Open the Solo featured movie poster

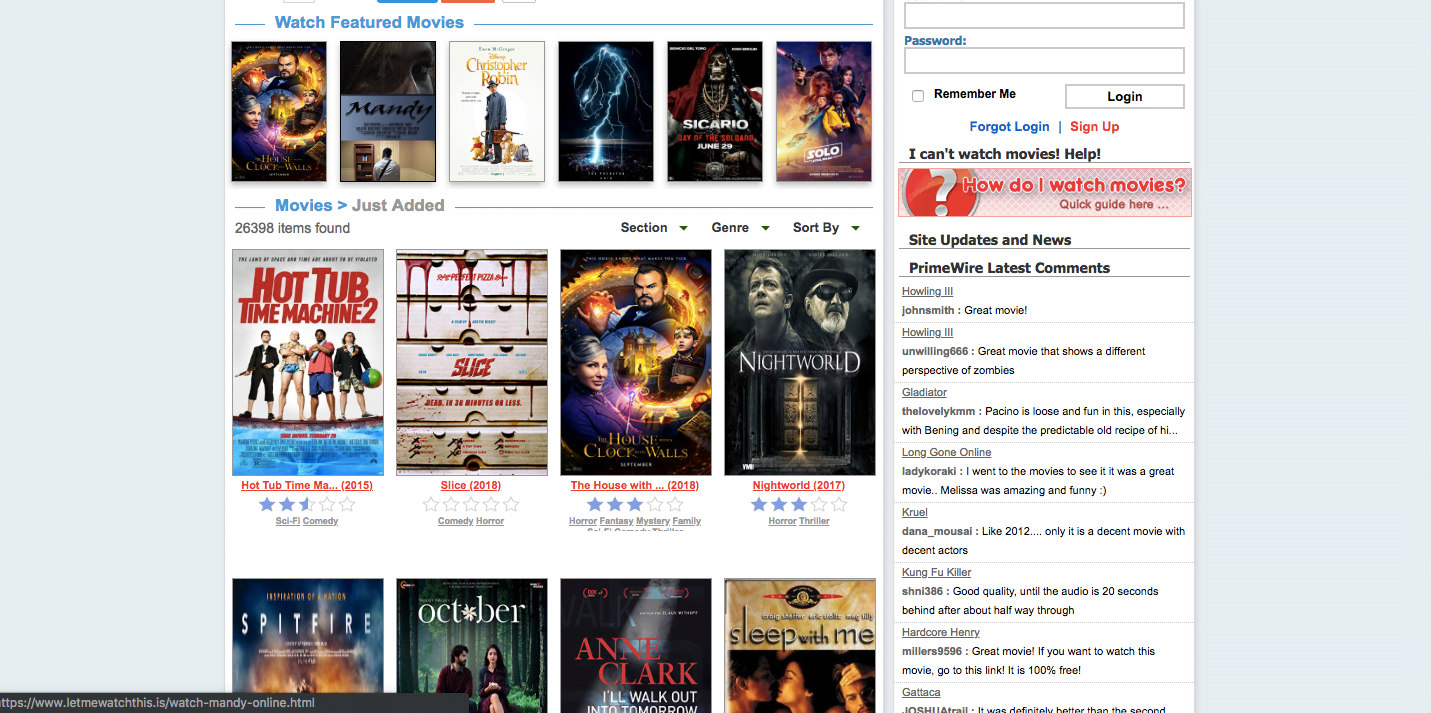(x=824, y=111)
